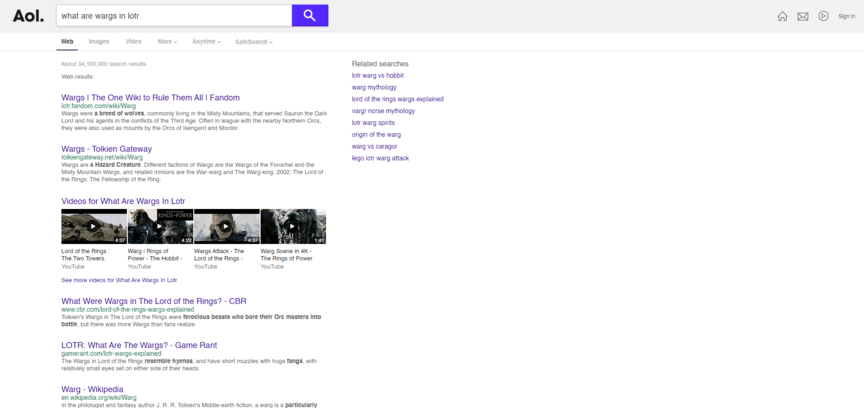This screenshot has width=864, height=408.
Task: Open the video play circle icon
Action: pos(823,16)
